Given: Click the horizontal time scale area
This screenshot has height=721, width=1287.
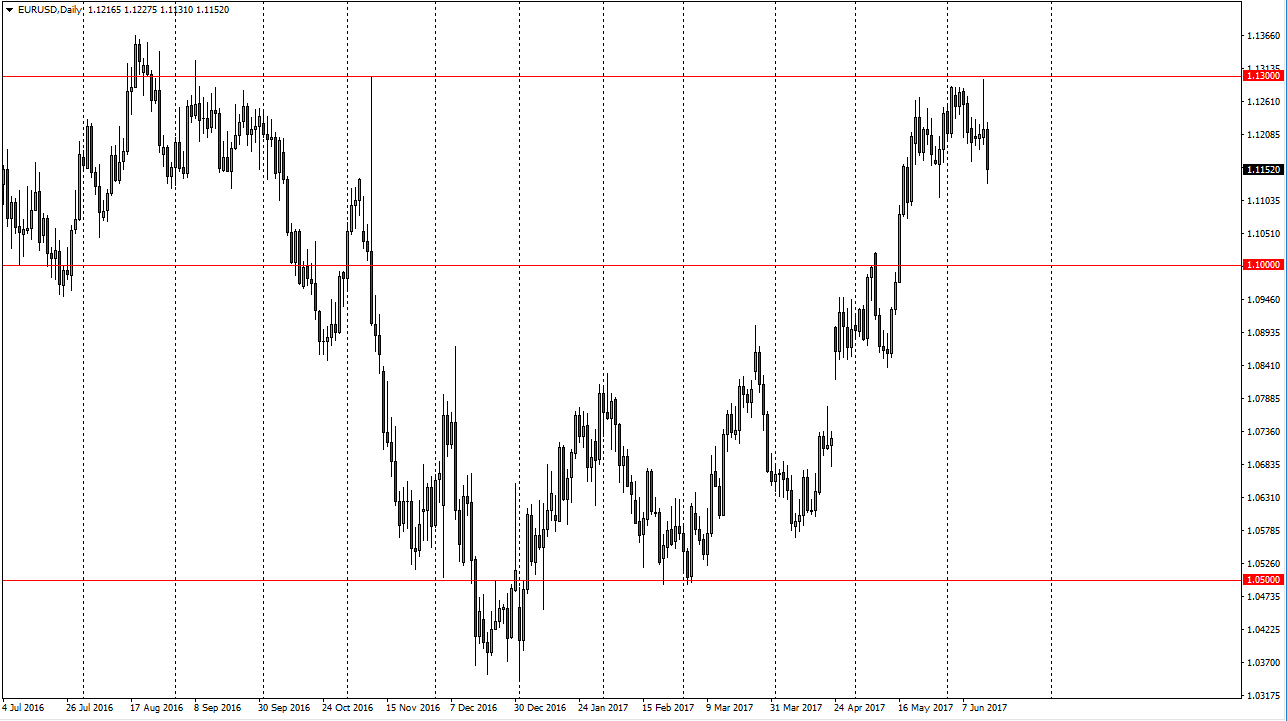Looking at the screenshot, I should tap(600, 707).
